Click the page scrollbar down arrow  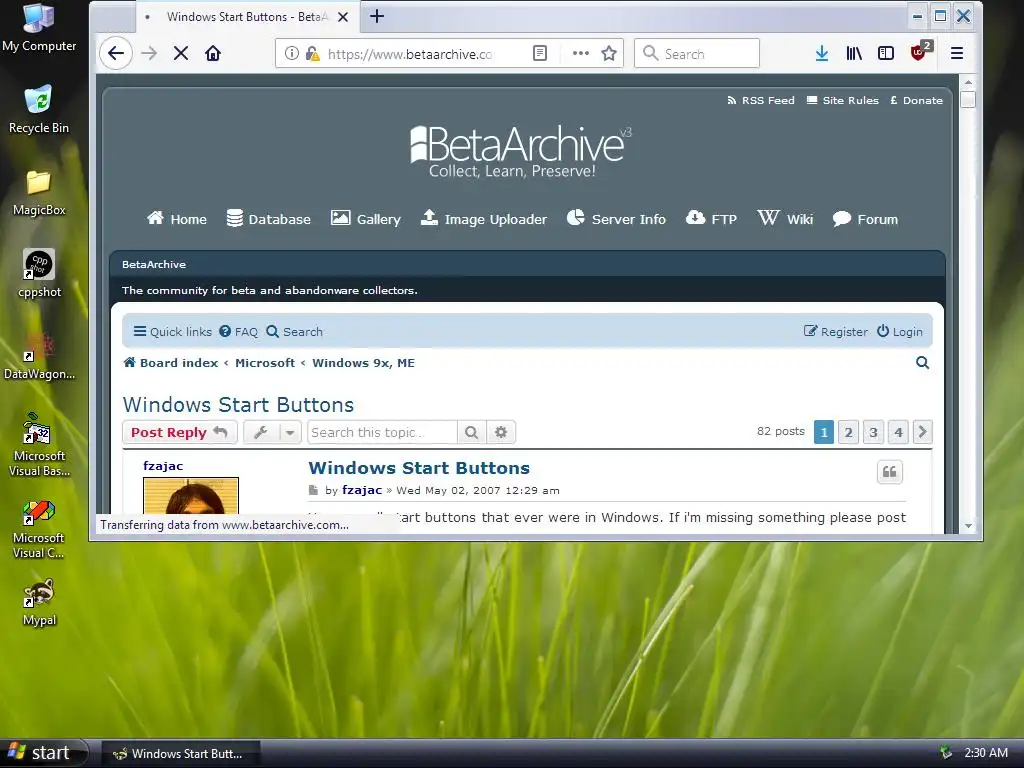(968, 526)
